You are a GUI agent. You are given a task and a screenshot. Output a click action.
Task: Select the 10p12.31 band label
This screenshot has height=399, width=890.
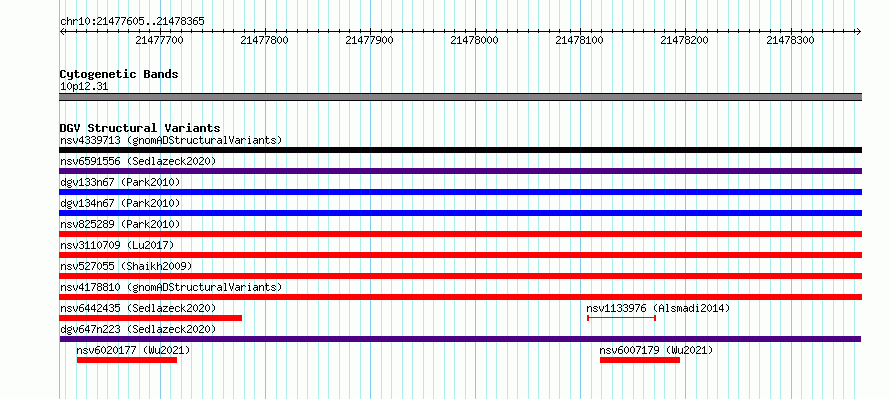(x=84, y=87)
